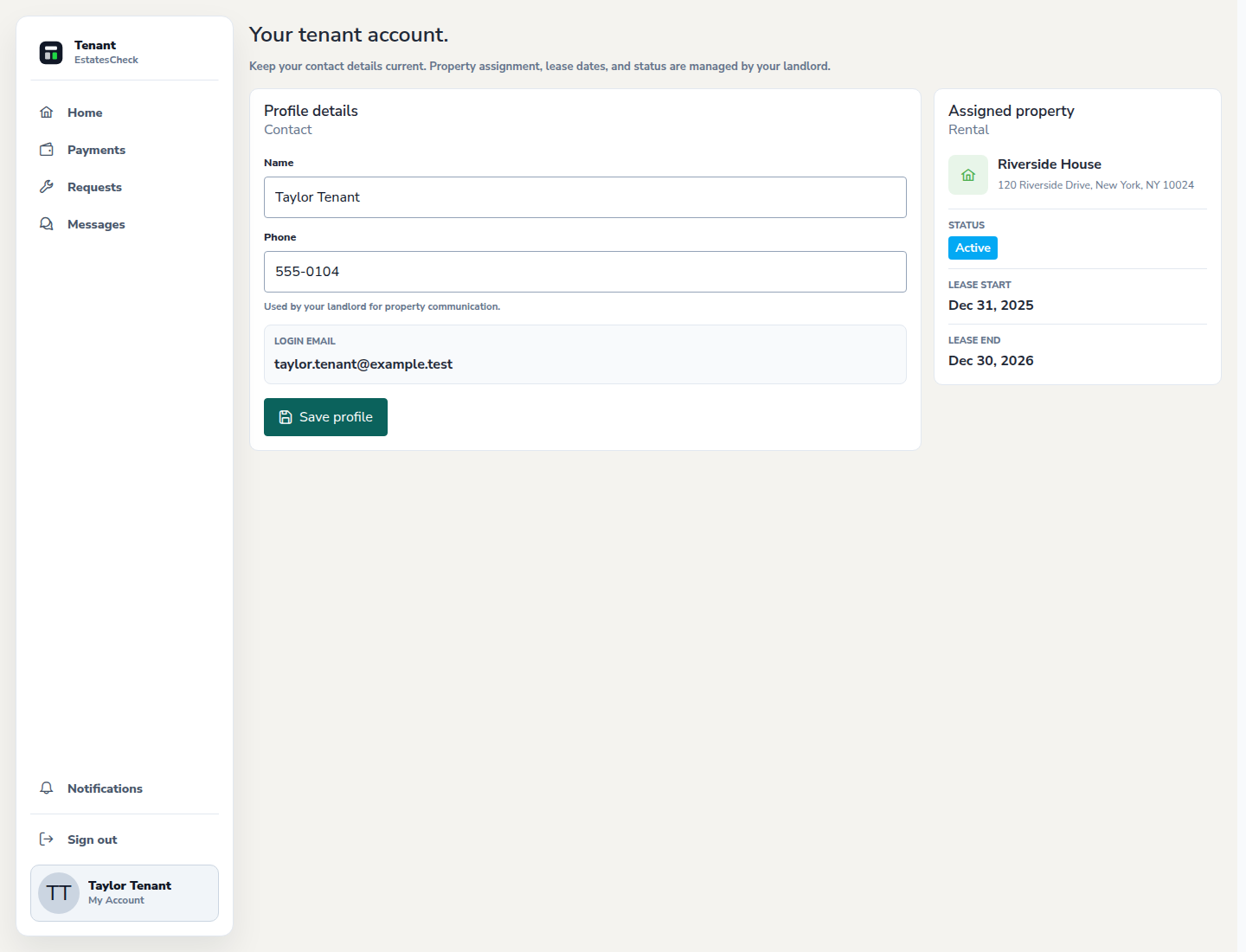This screenshot has height=952, width=1246.
Task: Click the floppy disk icon in Save profile
Action: [x=286, y=417]
